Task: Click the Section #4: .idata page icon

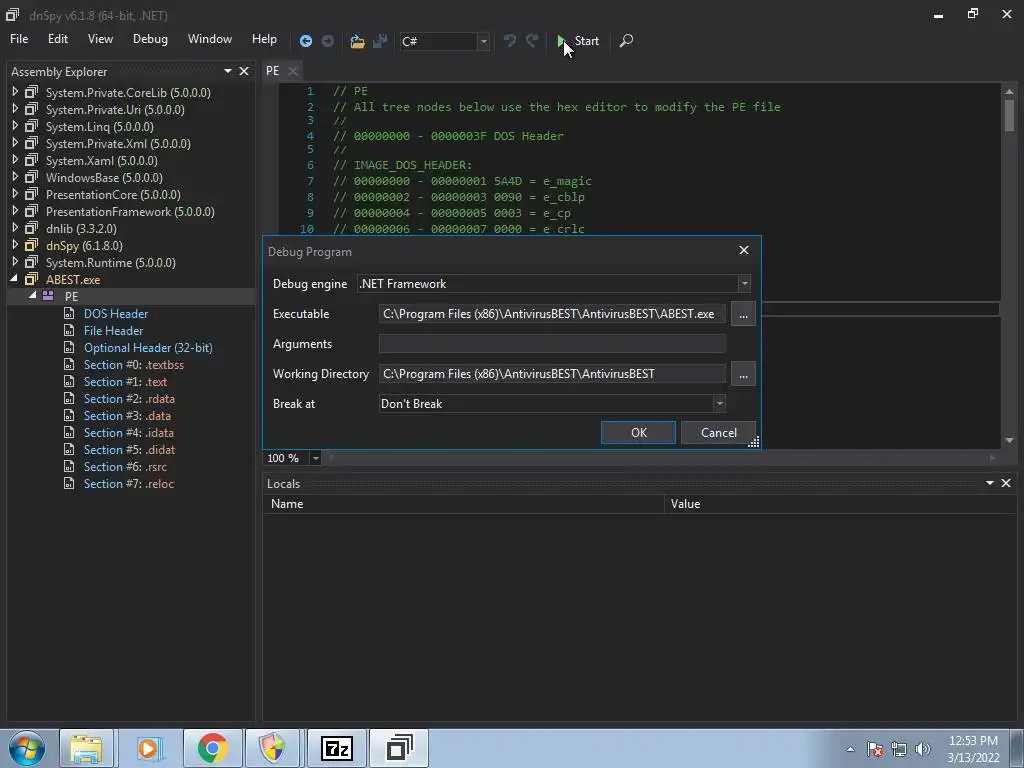Action: click(x=69, y=432)
